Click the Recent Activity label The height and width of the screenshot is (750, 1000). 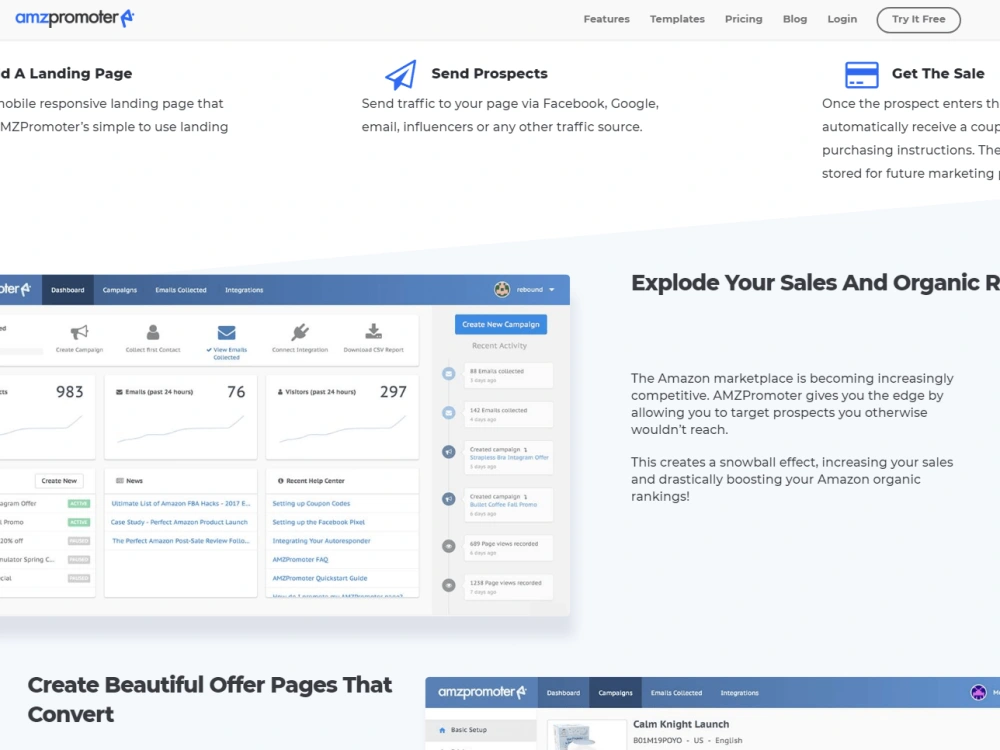499,346
